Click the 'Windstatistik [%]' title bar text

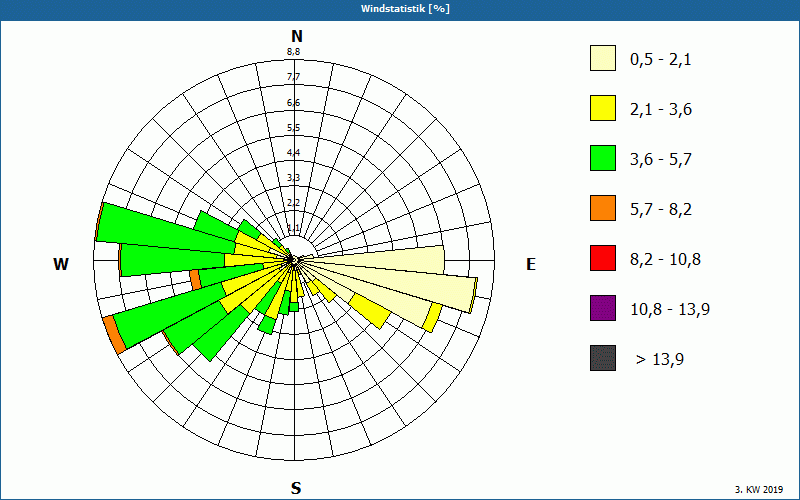405,9
